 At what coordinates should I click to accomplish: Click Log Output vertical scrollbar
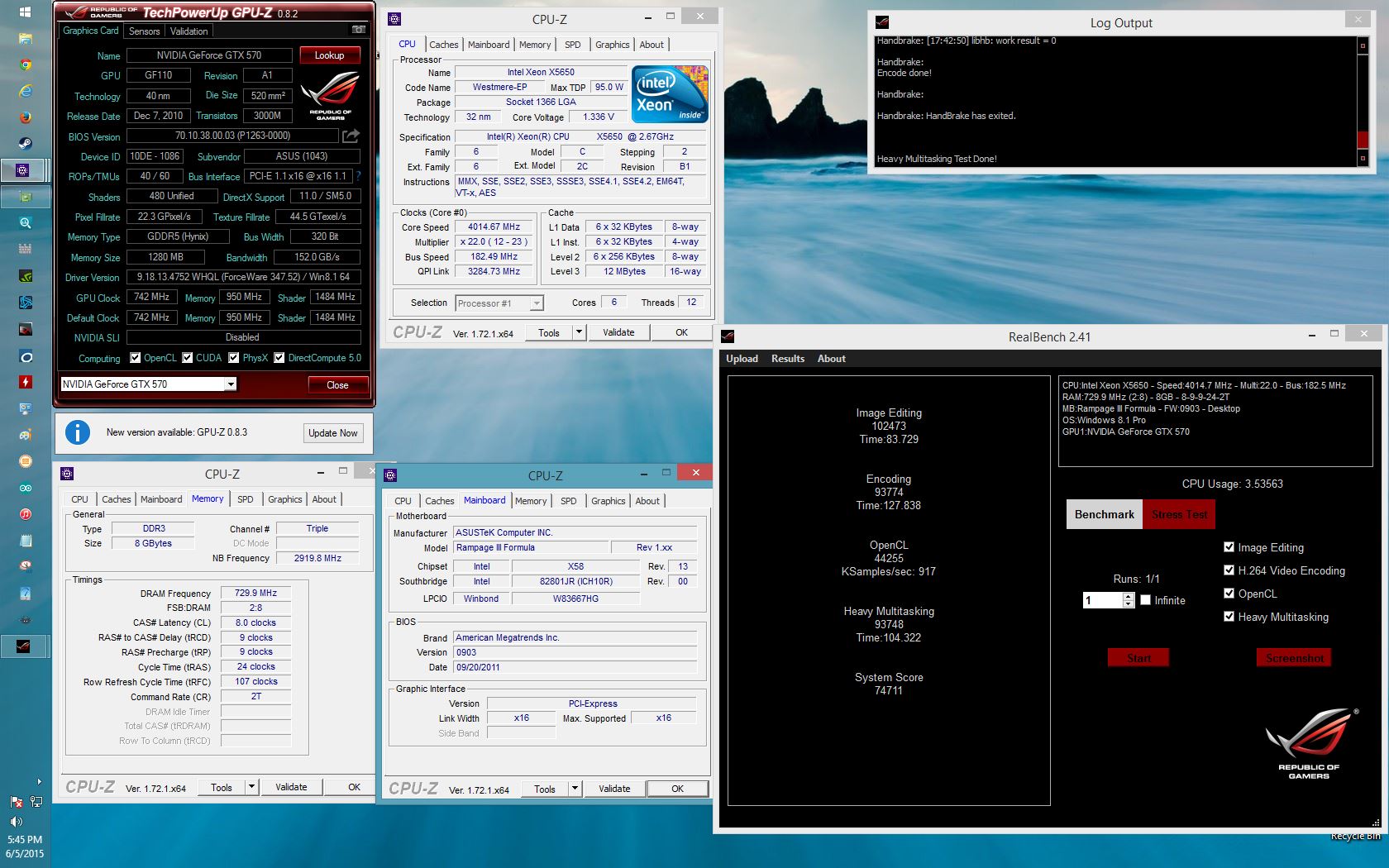pyautogui.click(x=1363, y=101)
